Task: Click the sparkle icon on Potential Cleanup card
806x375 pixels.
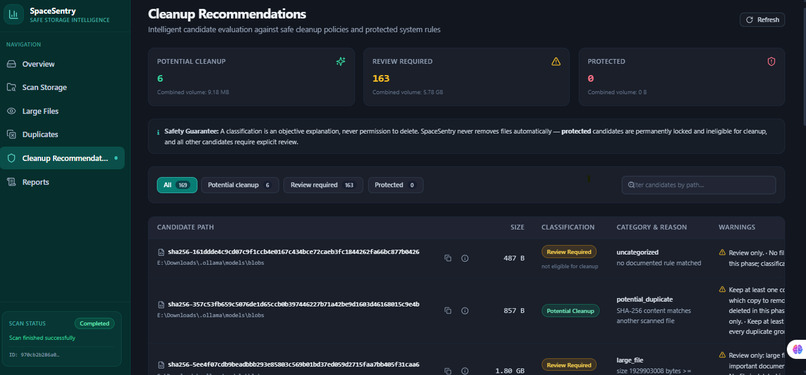Action: pyautogui.click(x=340, y=62)
